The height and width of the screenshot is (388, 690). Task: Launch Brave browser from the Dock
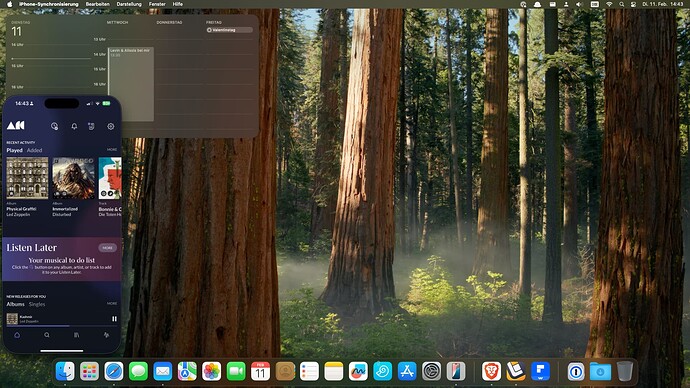(491, 372)
